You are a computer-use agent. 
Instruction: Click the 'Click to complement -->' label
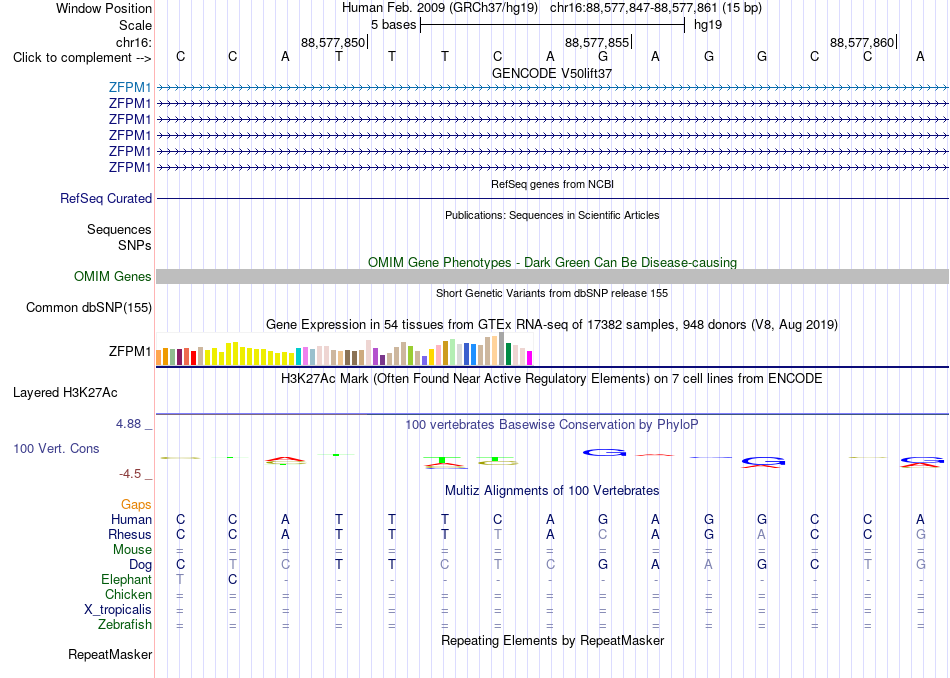click(x=82, y=58)
